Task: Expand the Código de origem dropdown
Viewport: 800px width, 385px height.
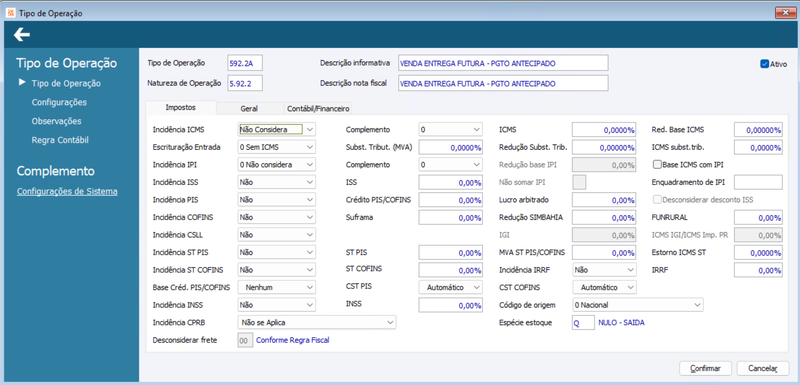Action: click(638, 305)
